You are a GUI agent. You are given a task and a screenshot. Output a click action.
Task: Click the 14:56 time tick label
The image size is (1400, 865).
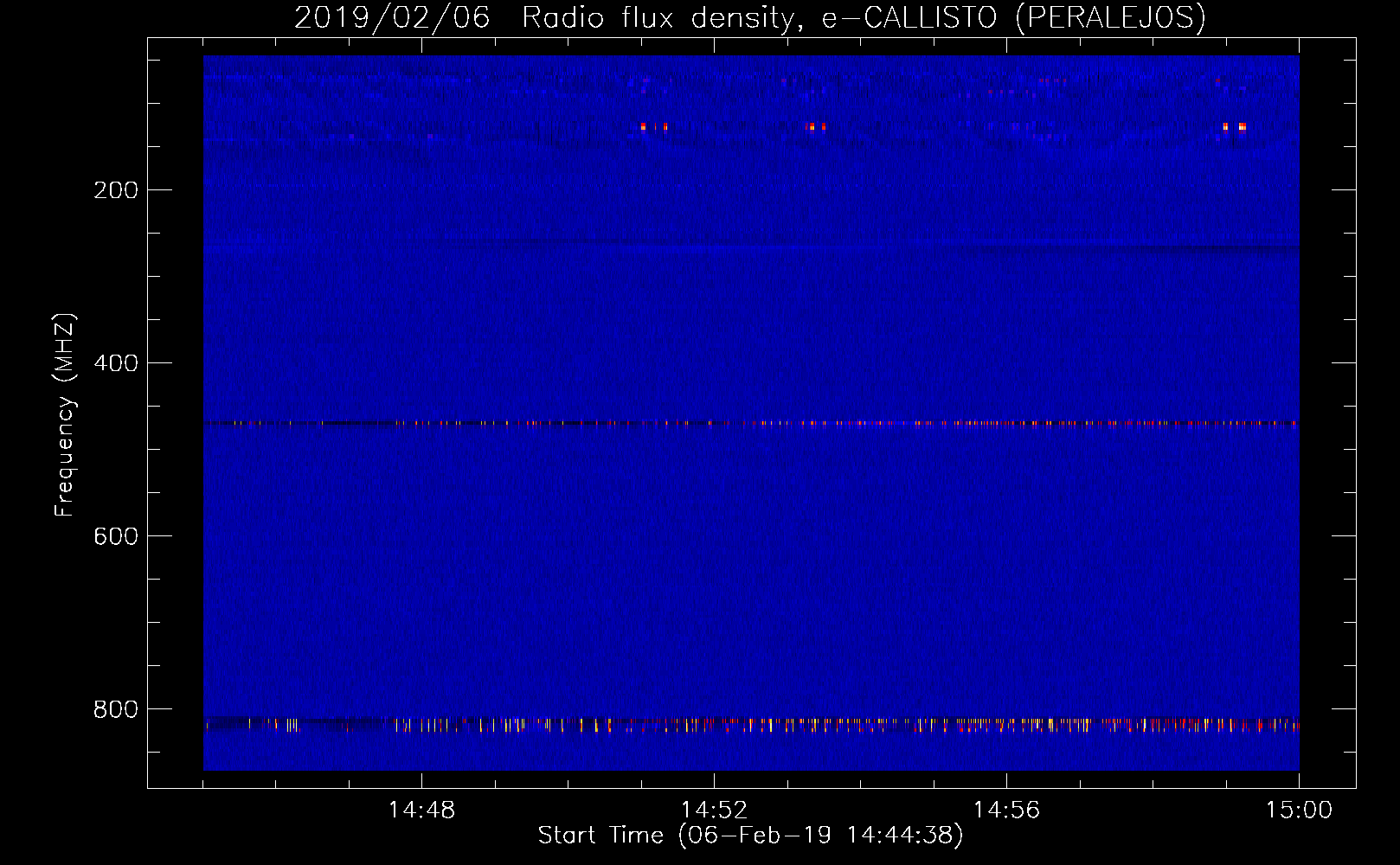(x=1006, y=811)
